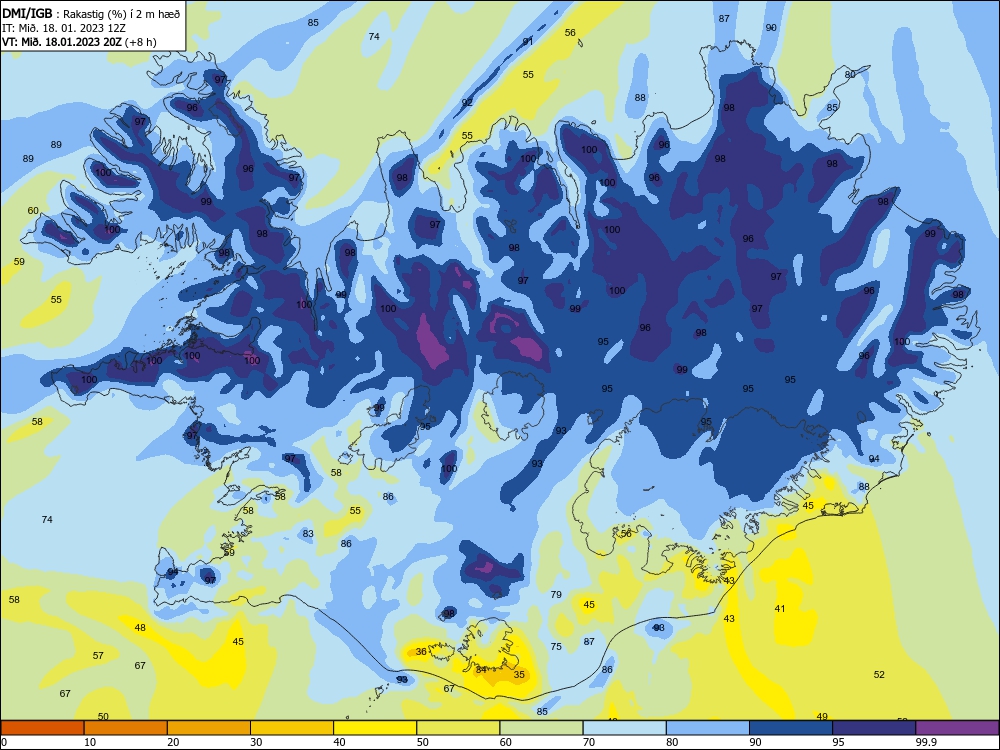1000x750 pixels.
Task: Click the amber 20–30 legend swatch
Action: tap(209, 728)
